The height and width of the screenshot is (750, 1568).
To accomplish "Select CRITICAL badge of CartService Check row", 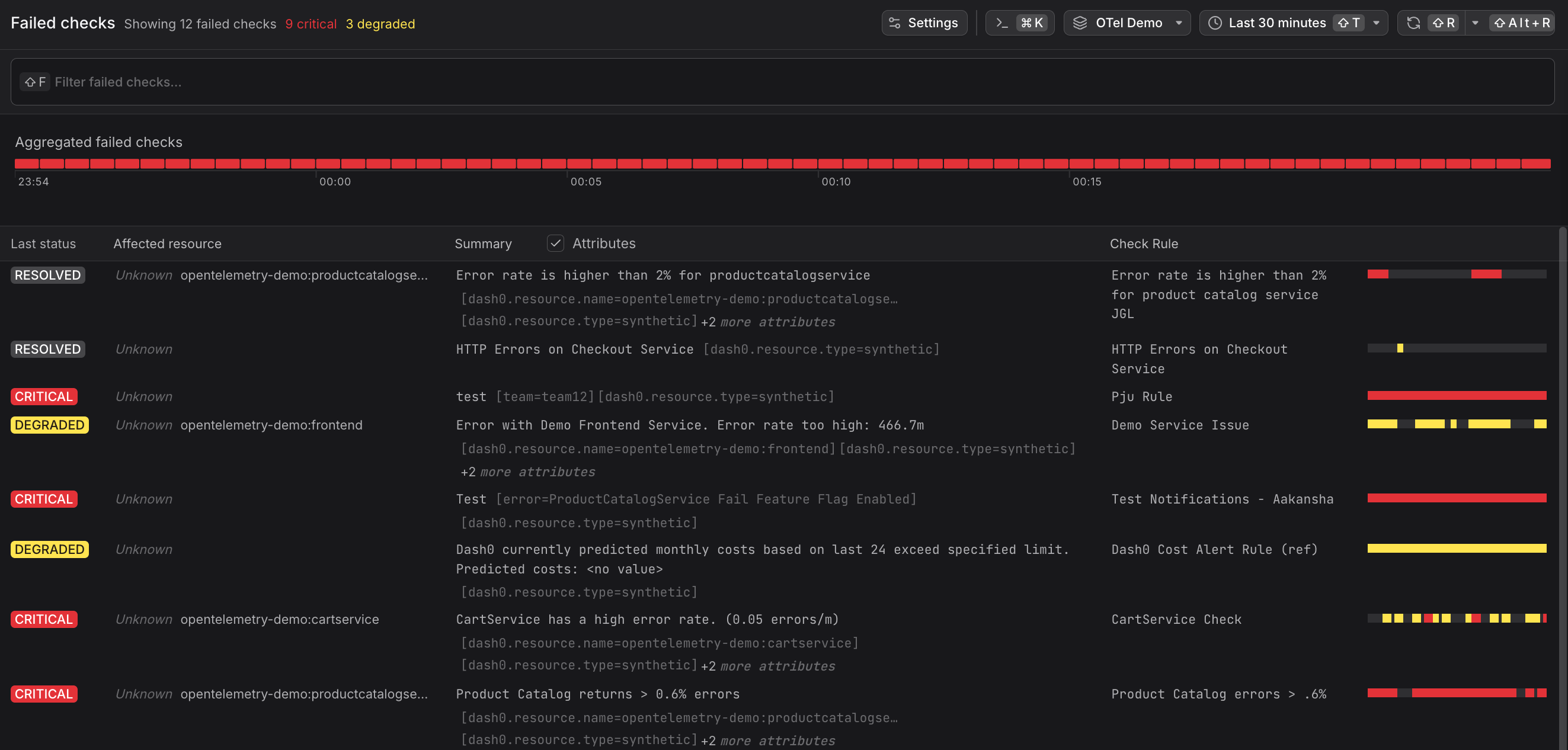I will tap(44, 619).
